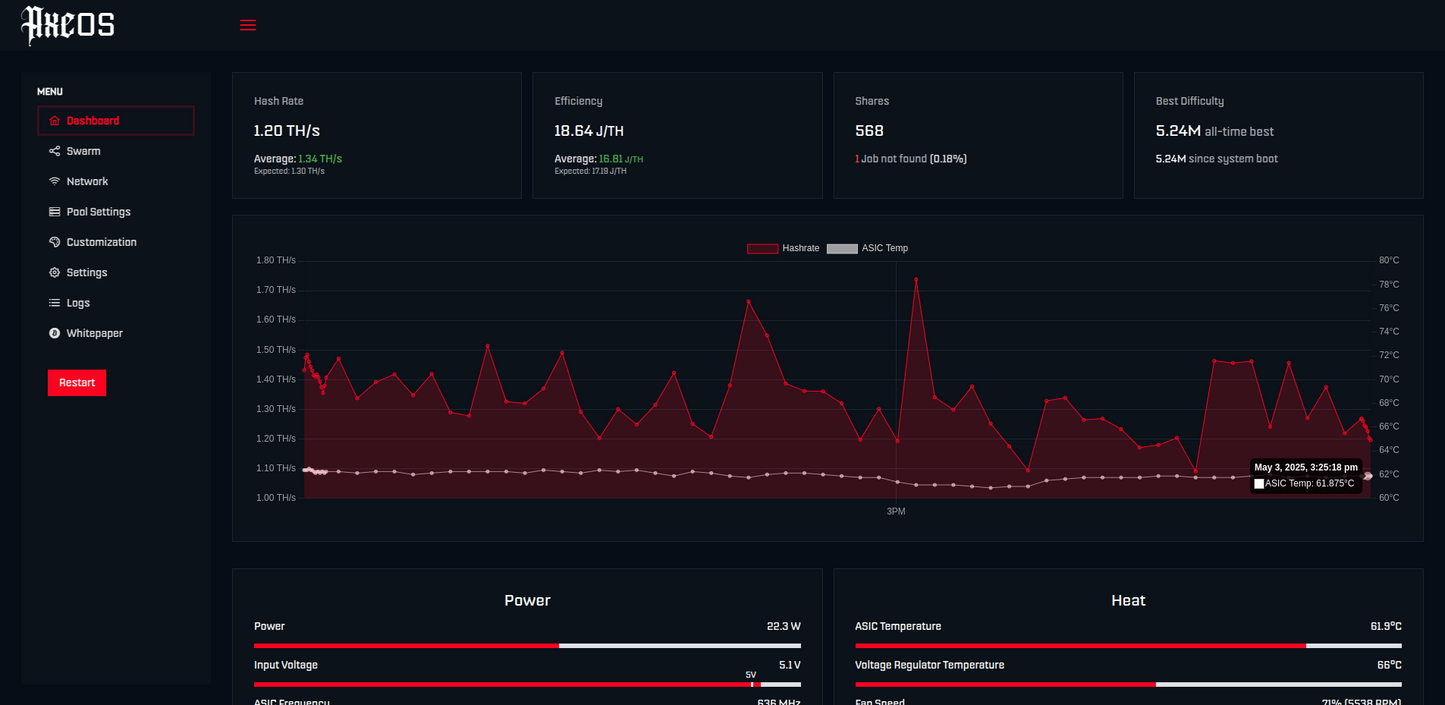Click the Settings gear icon
This screenshot has height=705, width=1445.
point(55,273)
